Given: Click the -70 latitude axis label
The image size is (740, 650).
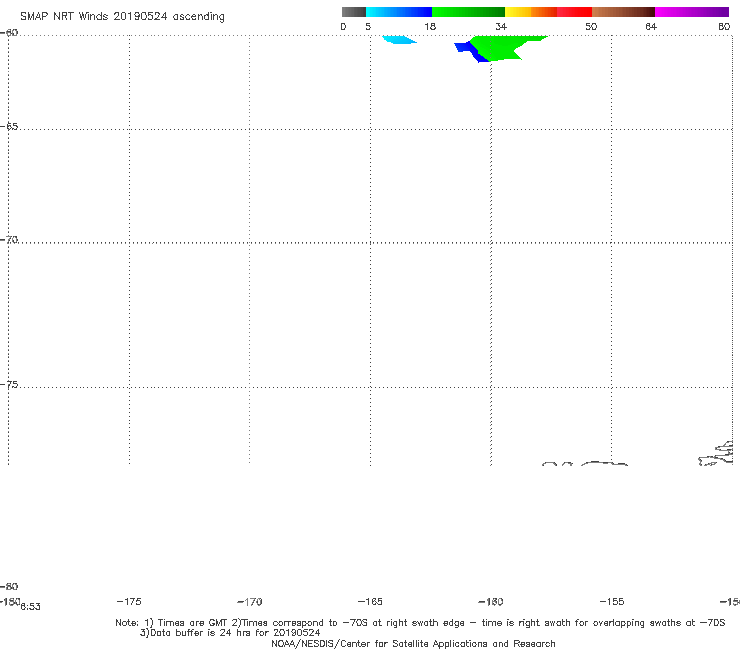Looking at the screenshot, I should coord(9,240).
